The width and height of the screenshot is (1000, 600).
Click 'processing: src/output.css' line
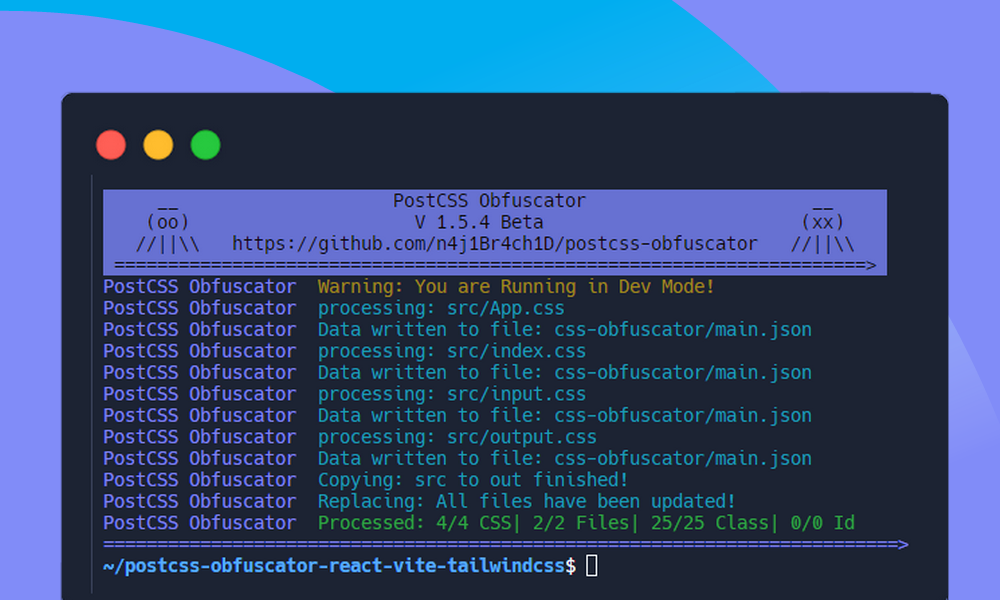point(457,437)
